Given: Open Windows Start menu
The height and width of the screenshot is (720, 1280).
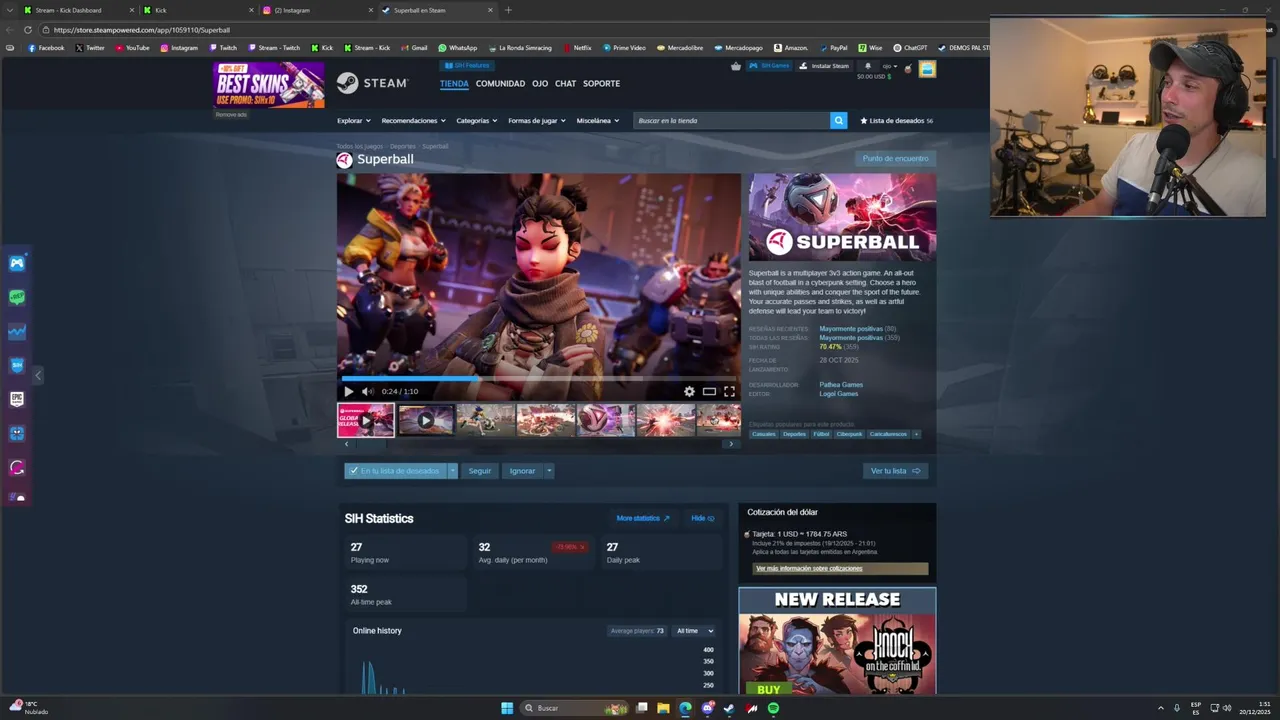Looking at the screenshot, I should point(507,708).
